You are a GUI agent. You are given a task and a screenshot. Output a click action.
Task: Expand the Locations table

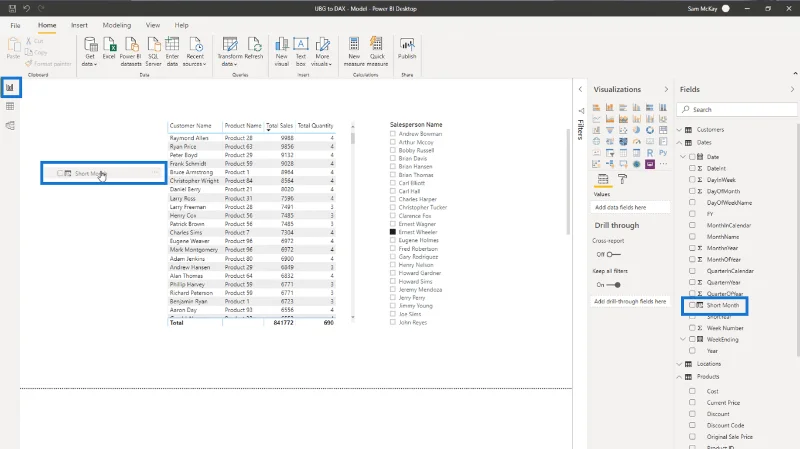680,364
